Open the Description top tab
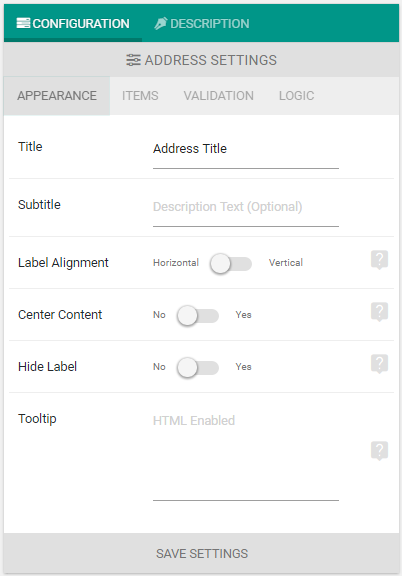402x576 pixels. (202, 24)
